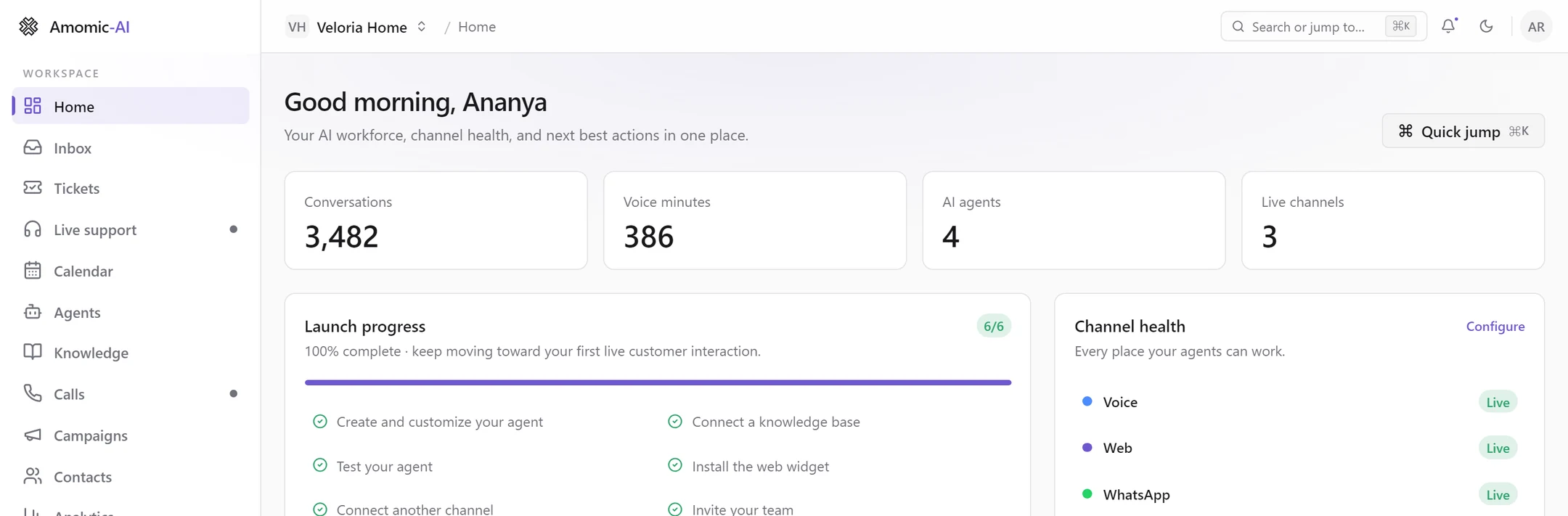Click the Connect a knowledge base checkmark
The width and height of the screenshot is (1568, 516).
pyautogui.click(x=675, y=421)
